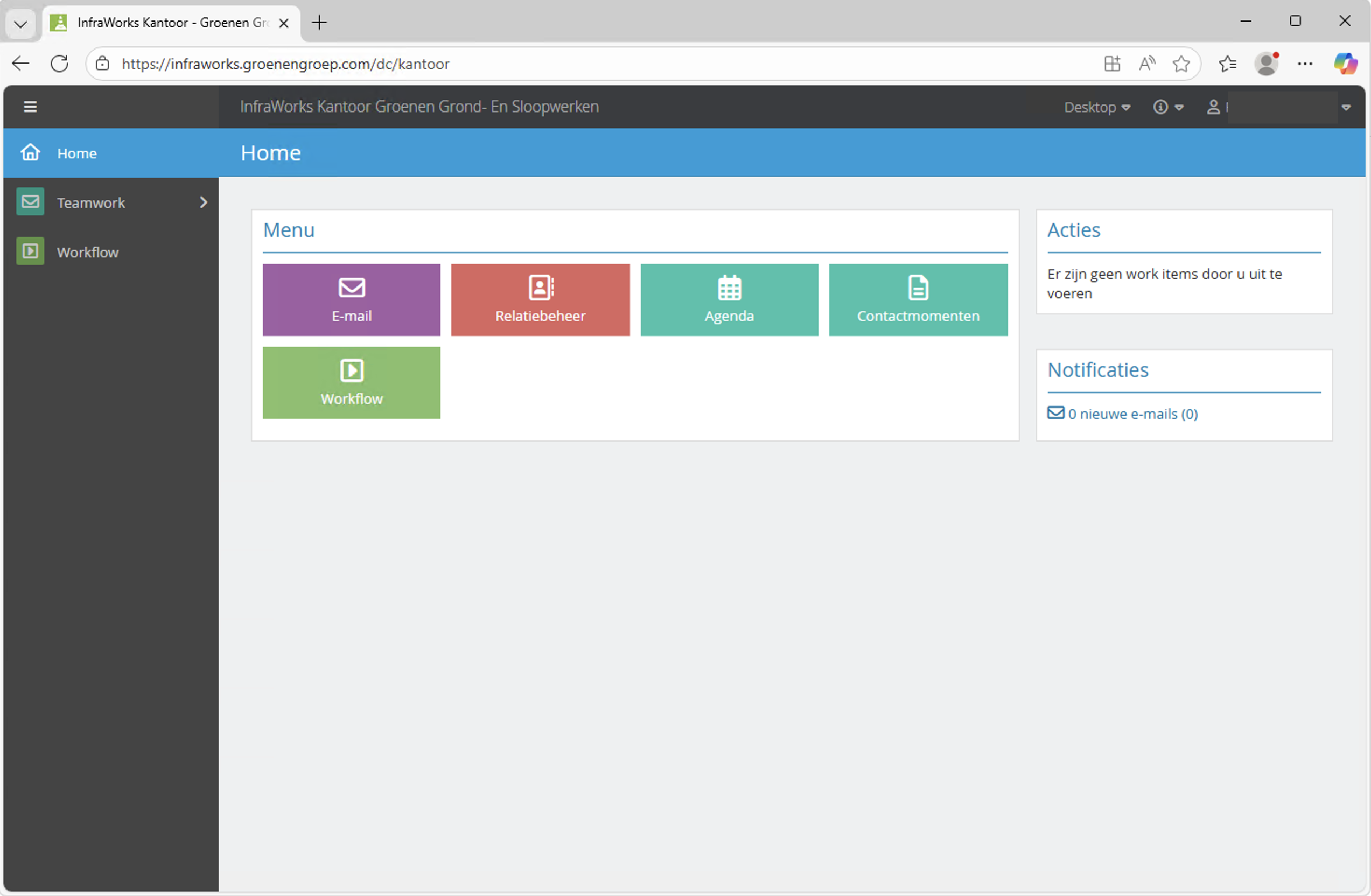
Task: Expand the Teamwork submenu chevron
Action: (x=204, y=202)
